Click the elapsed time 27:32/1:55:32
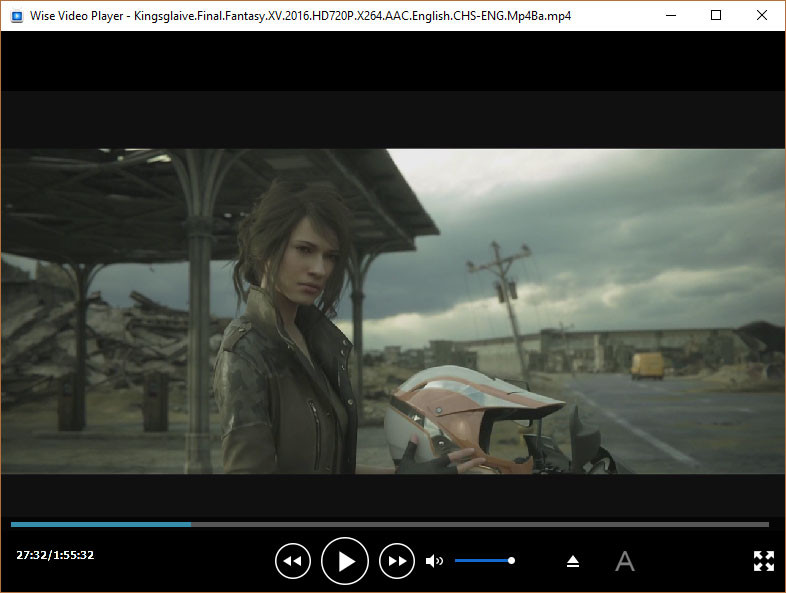Image resolution: width=786 pixels, height=593 pixels. point(55,555)
